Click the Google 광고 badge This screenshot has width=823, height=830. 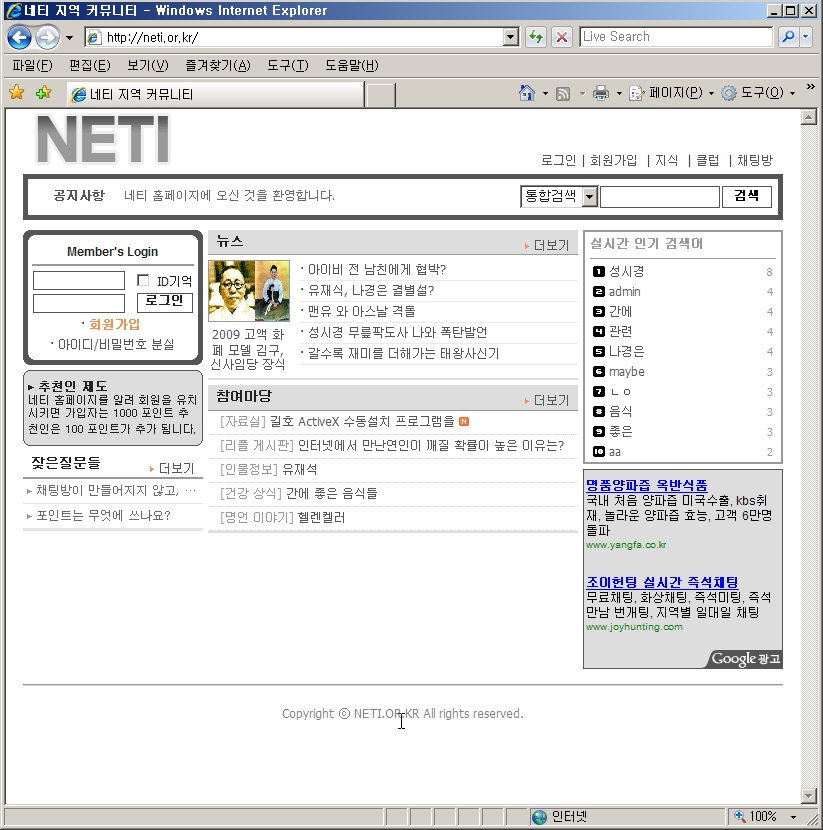click(745, 658)
